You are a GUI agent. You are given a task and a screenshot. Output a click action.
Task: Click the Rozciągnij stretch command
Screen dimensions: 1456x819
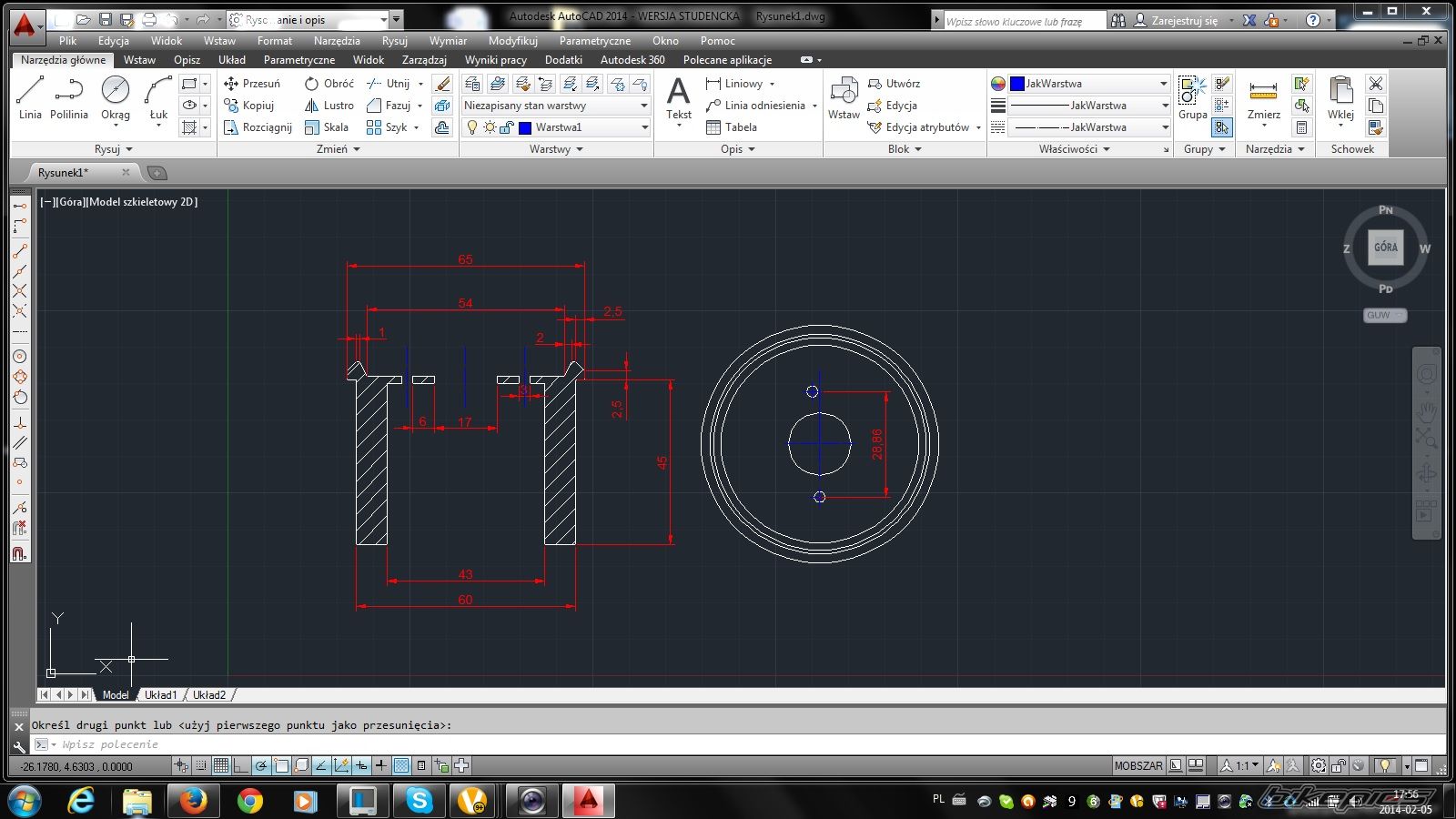(258, 127)
